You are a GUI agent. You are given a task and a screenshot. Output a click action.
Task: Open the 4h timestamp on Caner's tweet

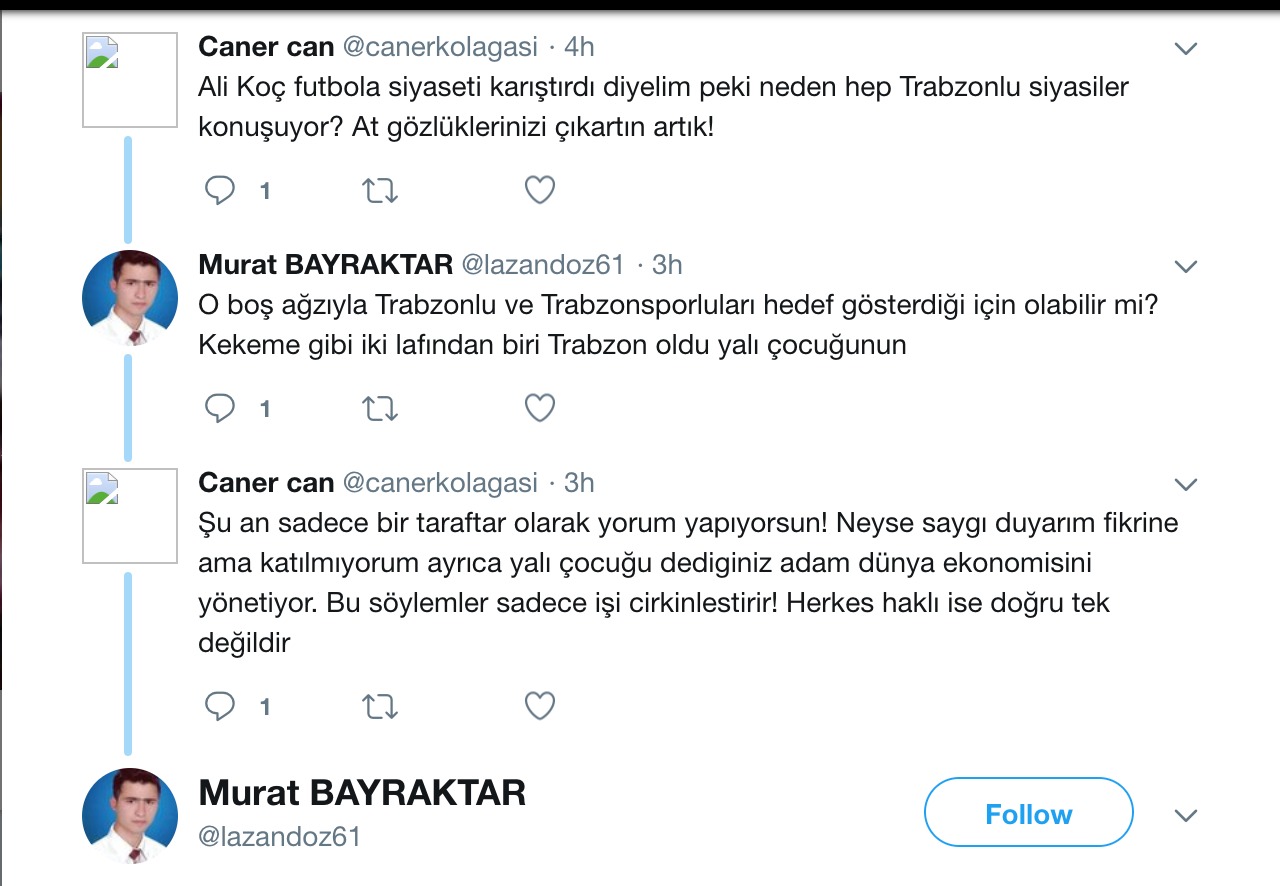[x=579, y=46]
